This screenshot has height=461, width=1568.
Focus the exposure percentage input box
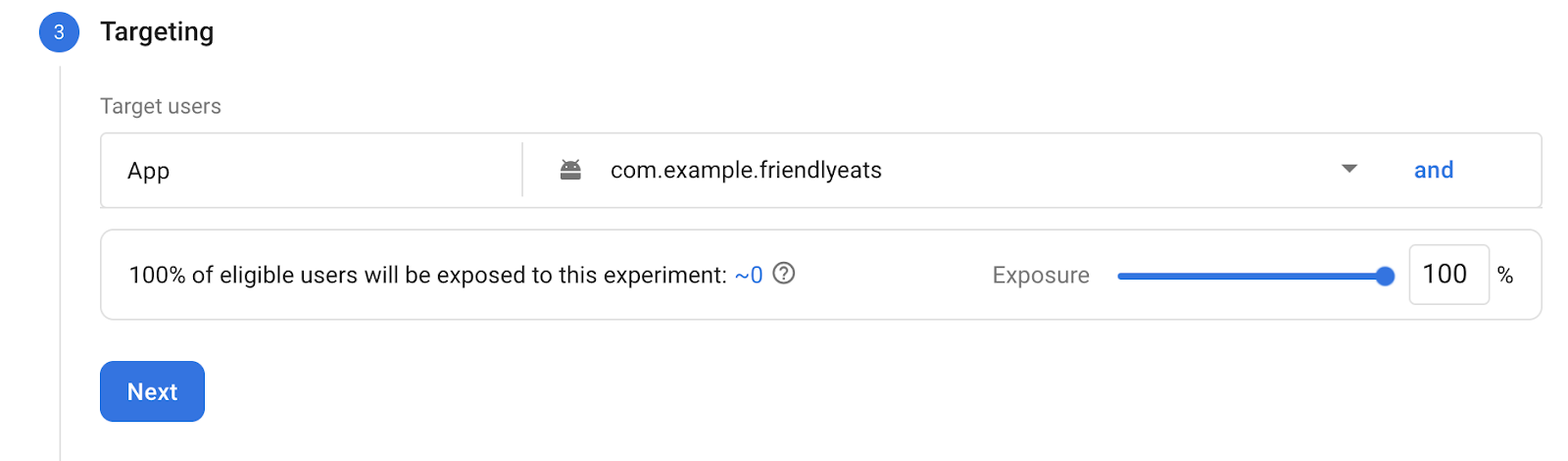coord(1447,275)
